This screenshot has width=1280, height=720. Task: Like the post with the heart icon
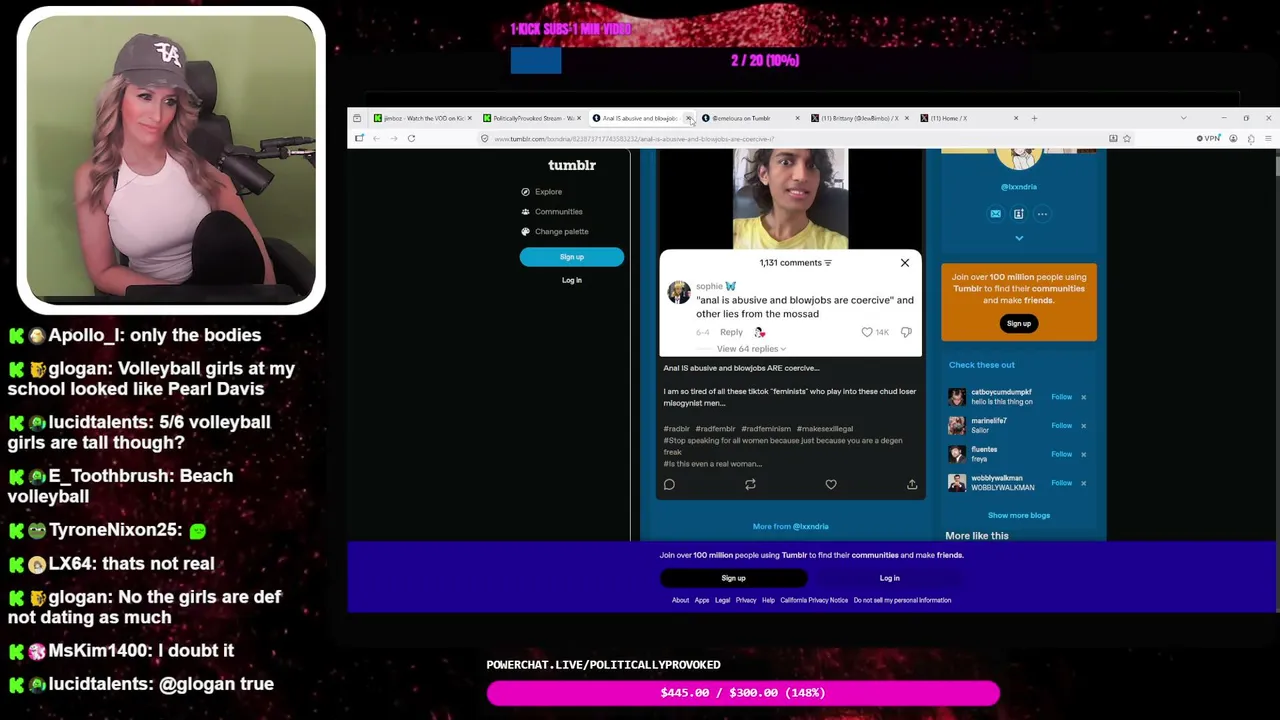pyautogui.click(x=831, y=485)
